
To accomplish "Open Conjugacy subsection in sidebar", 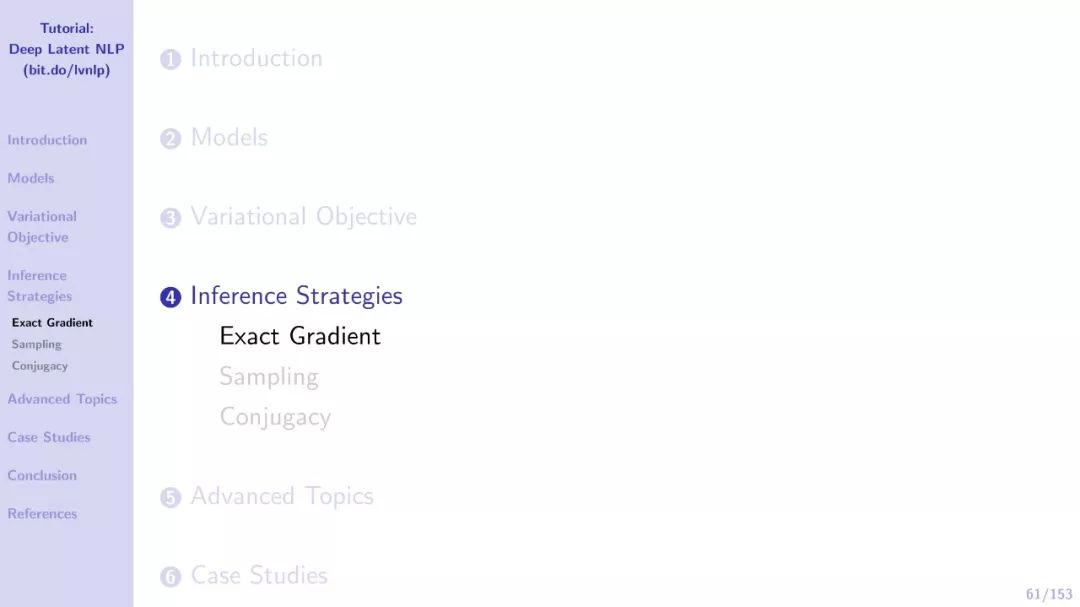I will pos(40,366).
